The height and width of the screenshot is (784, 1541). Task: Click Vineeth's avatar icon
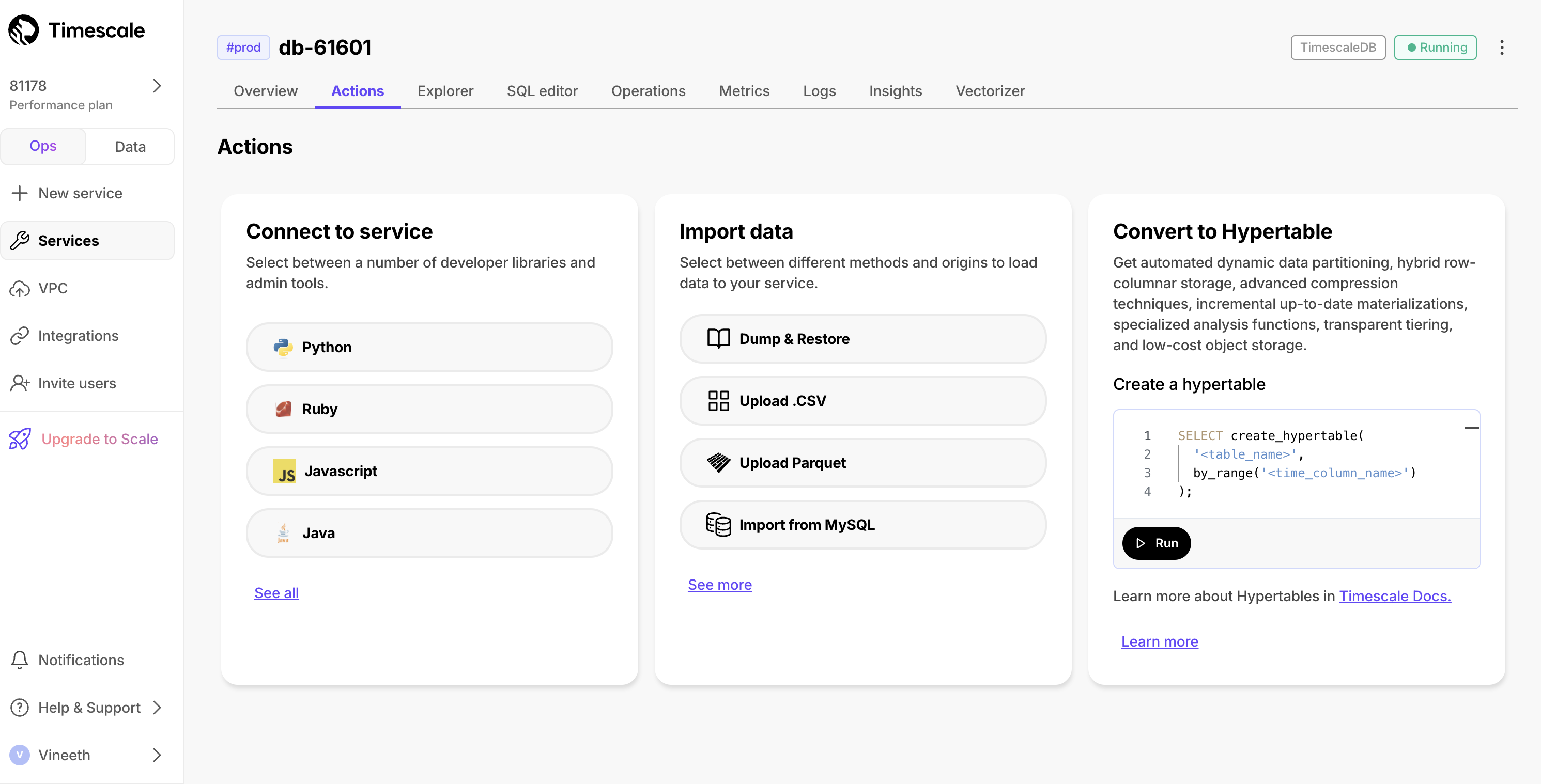20,755
